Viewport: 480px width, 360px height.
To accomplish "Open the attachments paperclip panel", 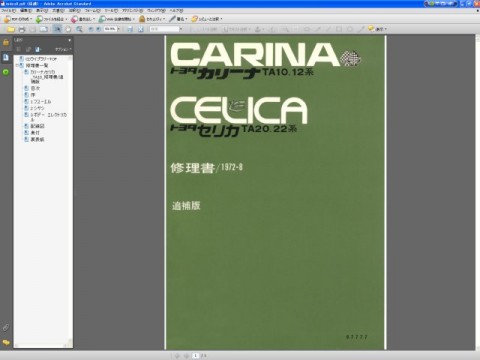I will pyautogui.click(x=6, y=327).
